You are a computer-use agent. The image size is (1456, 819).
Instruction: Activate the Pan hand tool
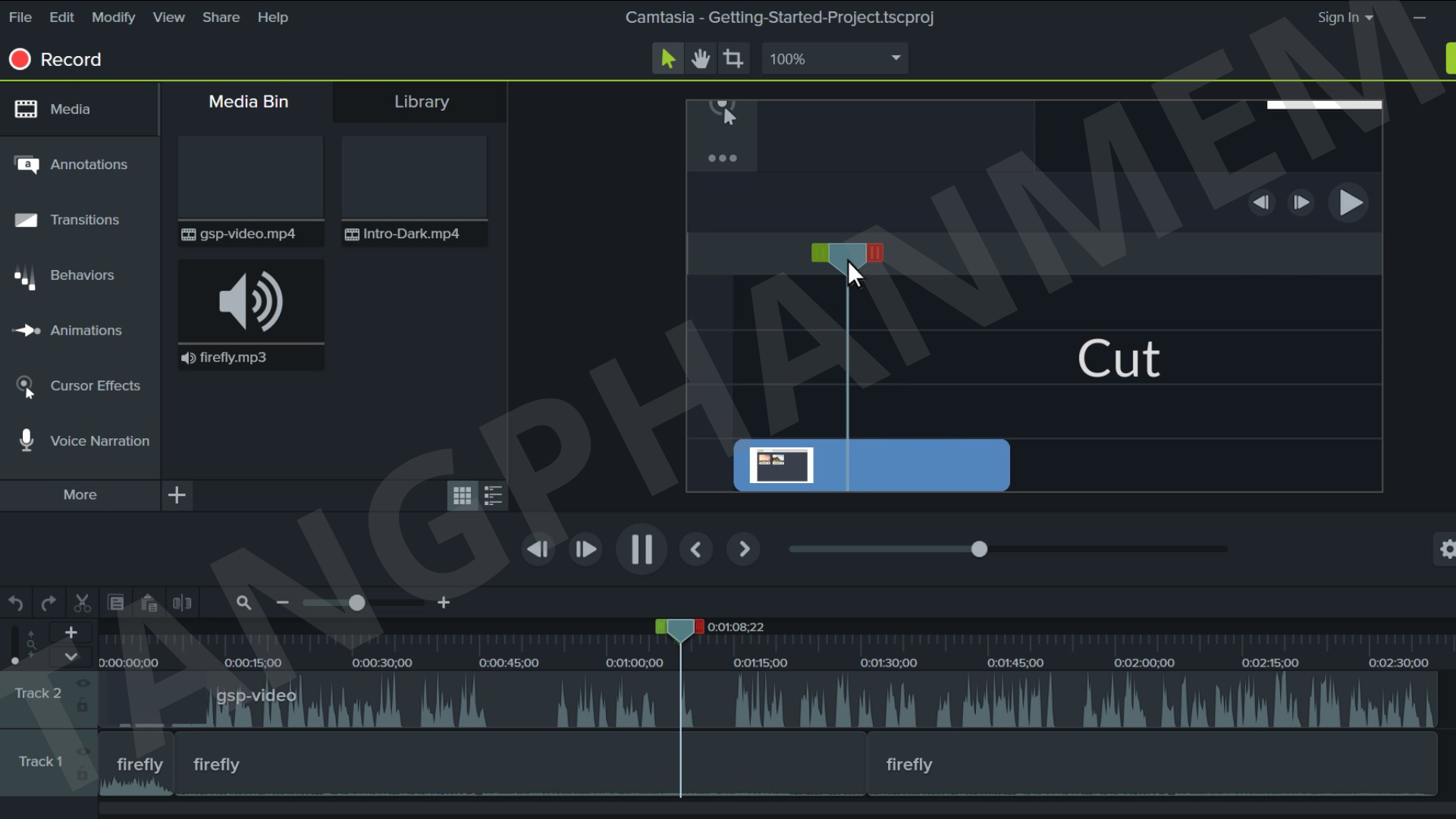(701, 58)
